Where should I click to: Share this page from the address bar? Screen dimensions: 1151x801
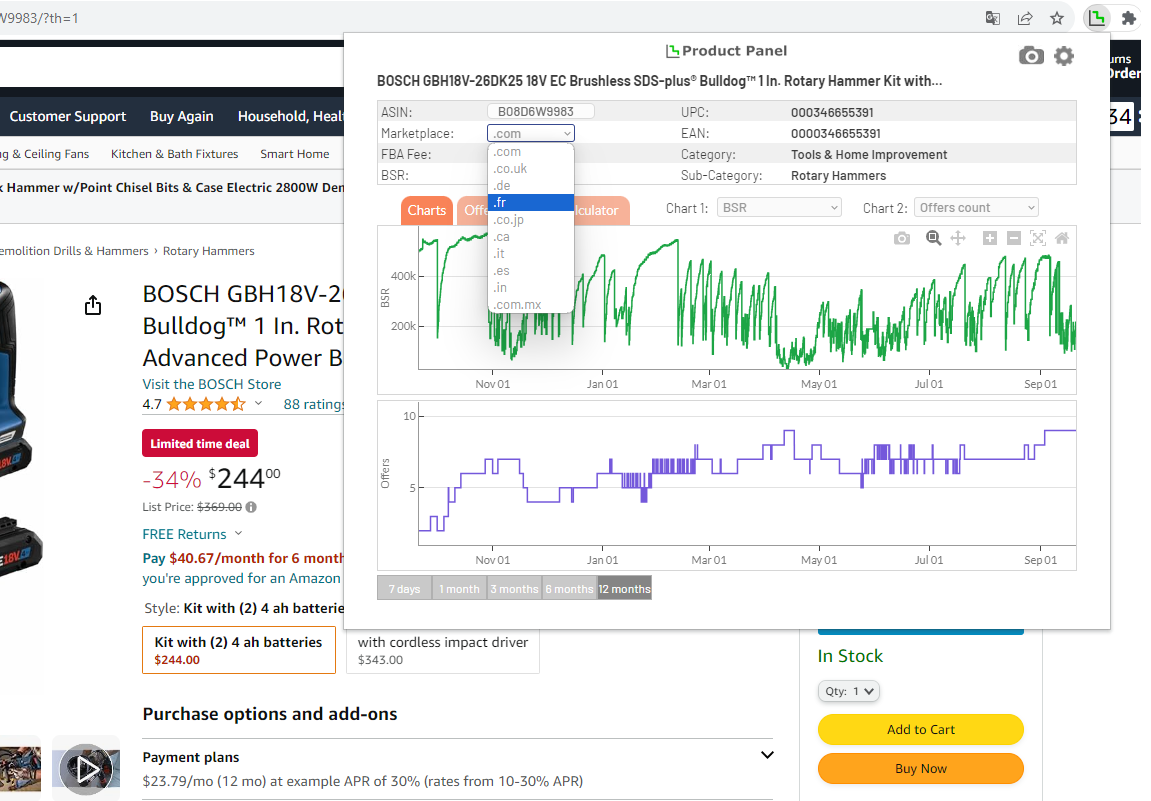click(1025, 18)
